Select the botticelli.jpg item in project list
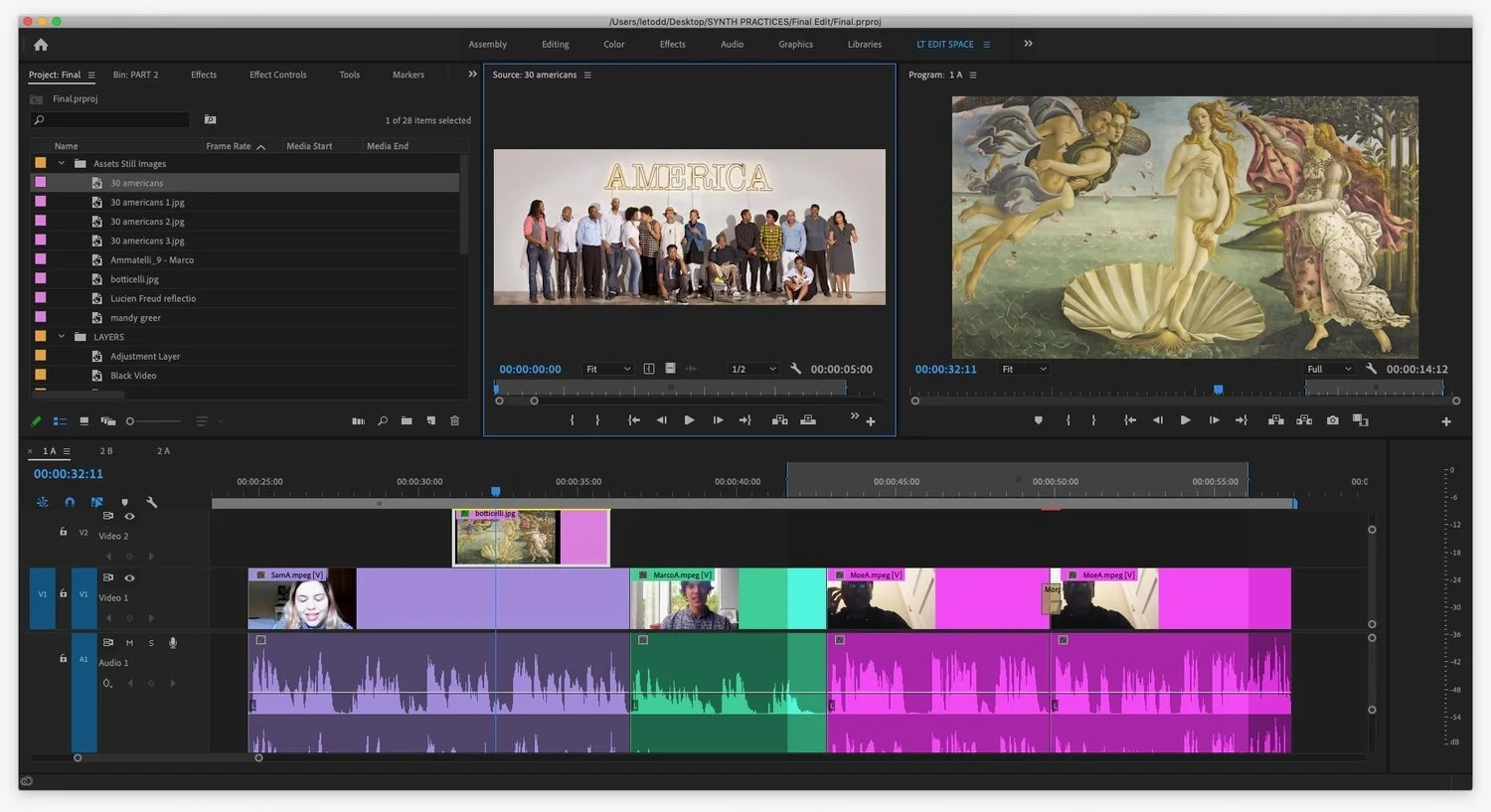 tap(134, 279)
